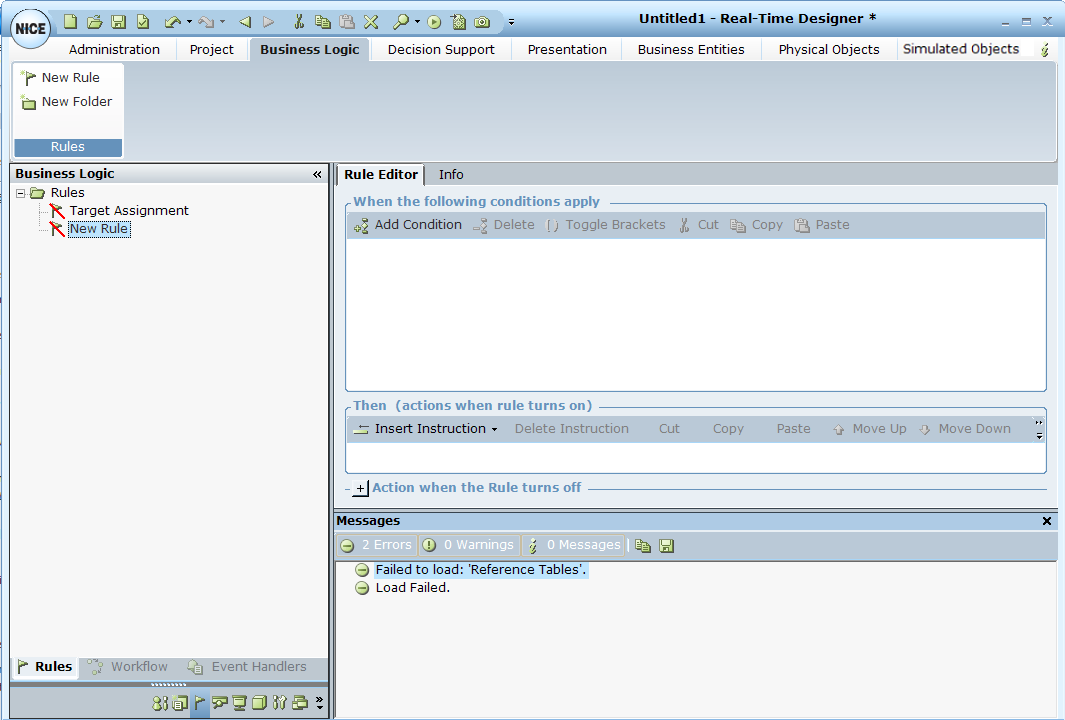Click Add Condition in the Rule Editor
The image size is (1065, 720).
(x=408, y=225)
